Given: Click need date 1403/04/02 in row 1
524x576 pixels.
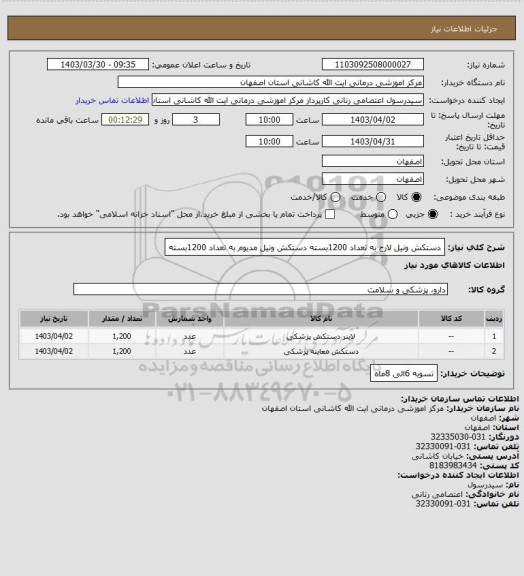Looking at the screenshot, I should 54,336.
